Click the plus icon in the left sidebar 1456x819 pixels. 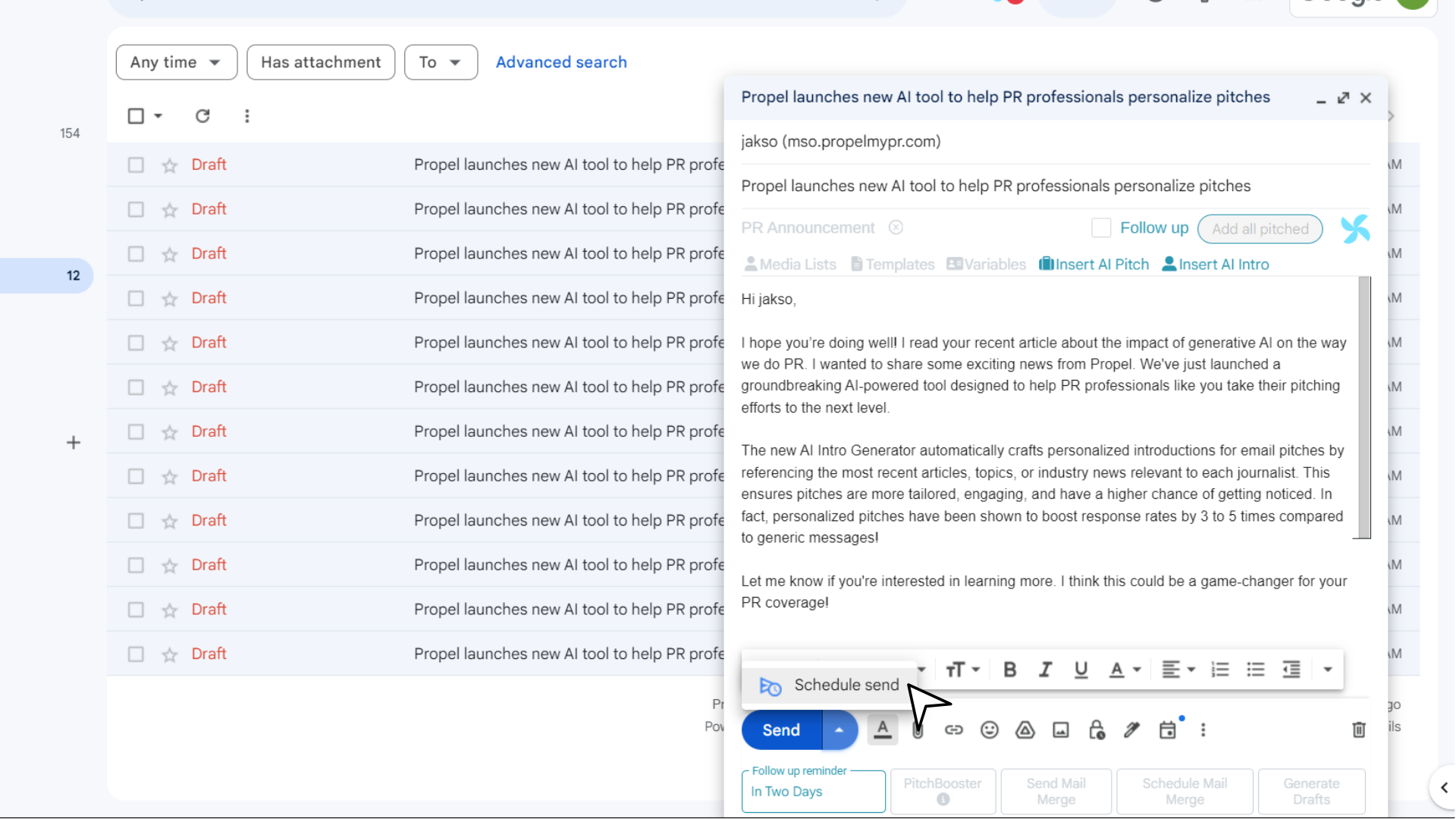(74, 443)
